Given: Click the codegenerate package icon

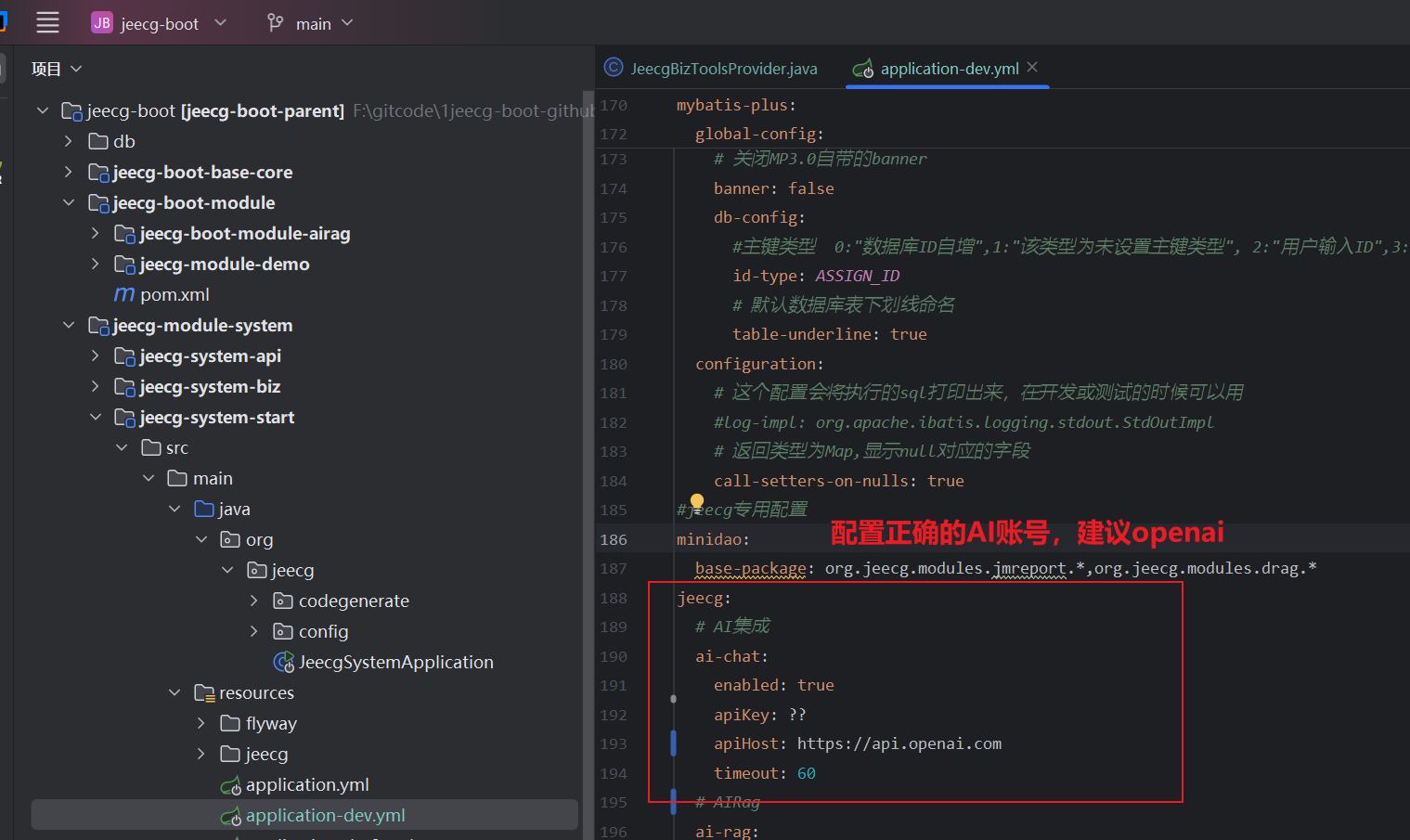Looking at the screenshot, I should [x=283, y=601].
